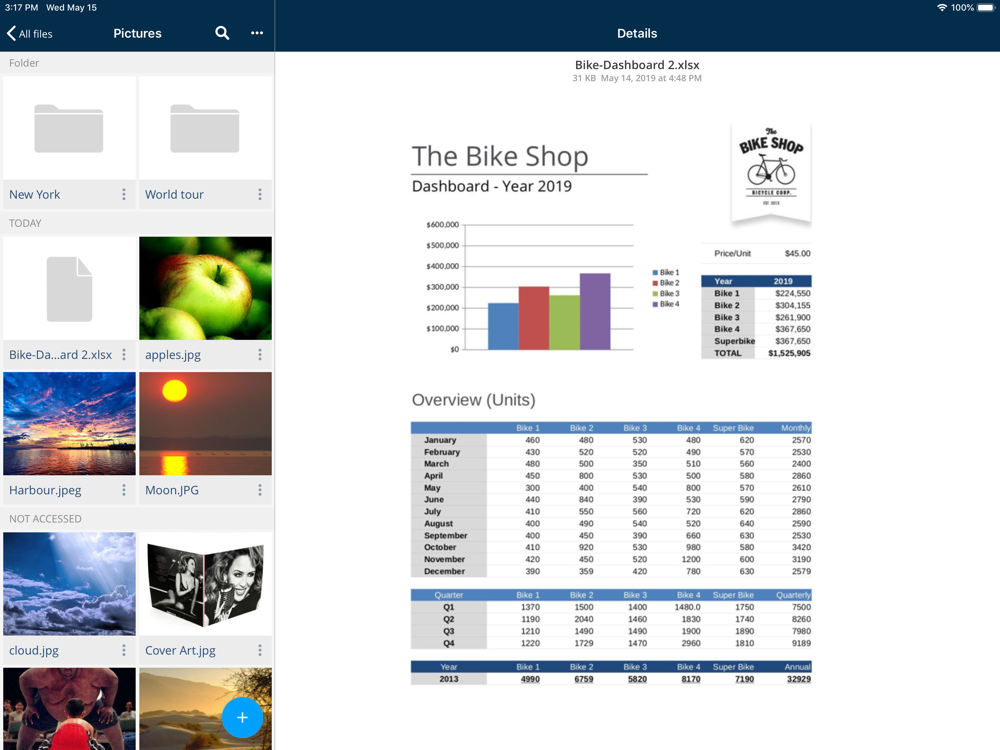The height and width of the screenshot is (750, 1000).
Task: Open the New York folder
Action: 69,128
